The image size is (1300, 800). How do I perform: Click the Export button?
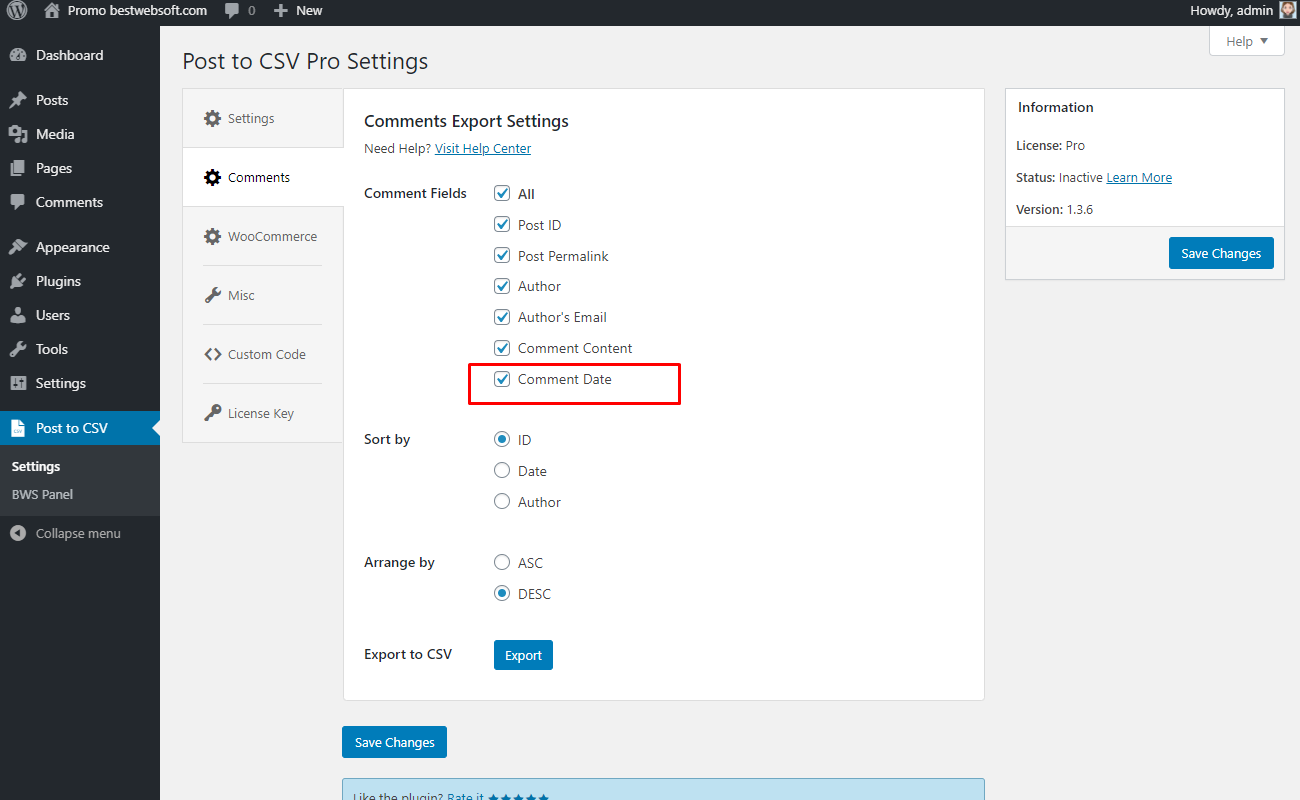tap(523, 655)
